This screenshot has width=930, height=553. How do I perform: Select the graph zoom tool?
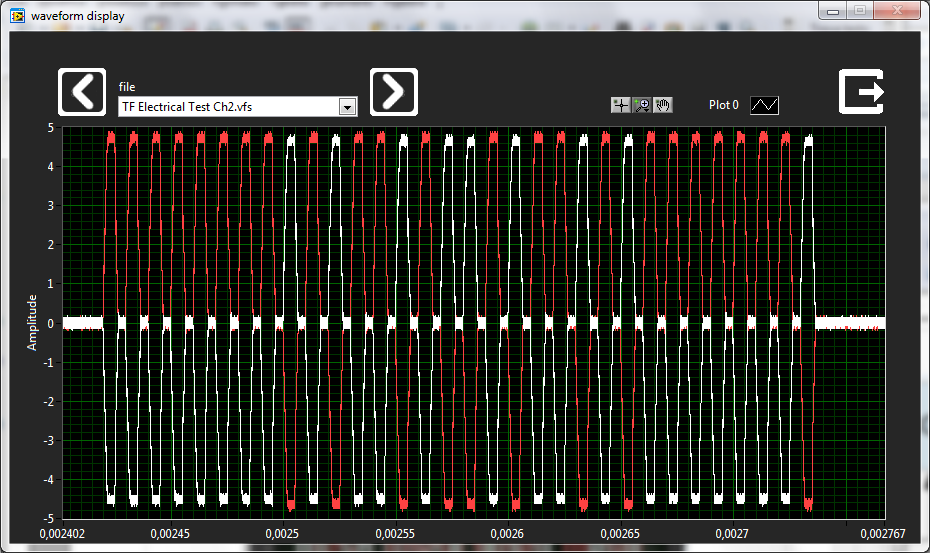click(642, 105)
